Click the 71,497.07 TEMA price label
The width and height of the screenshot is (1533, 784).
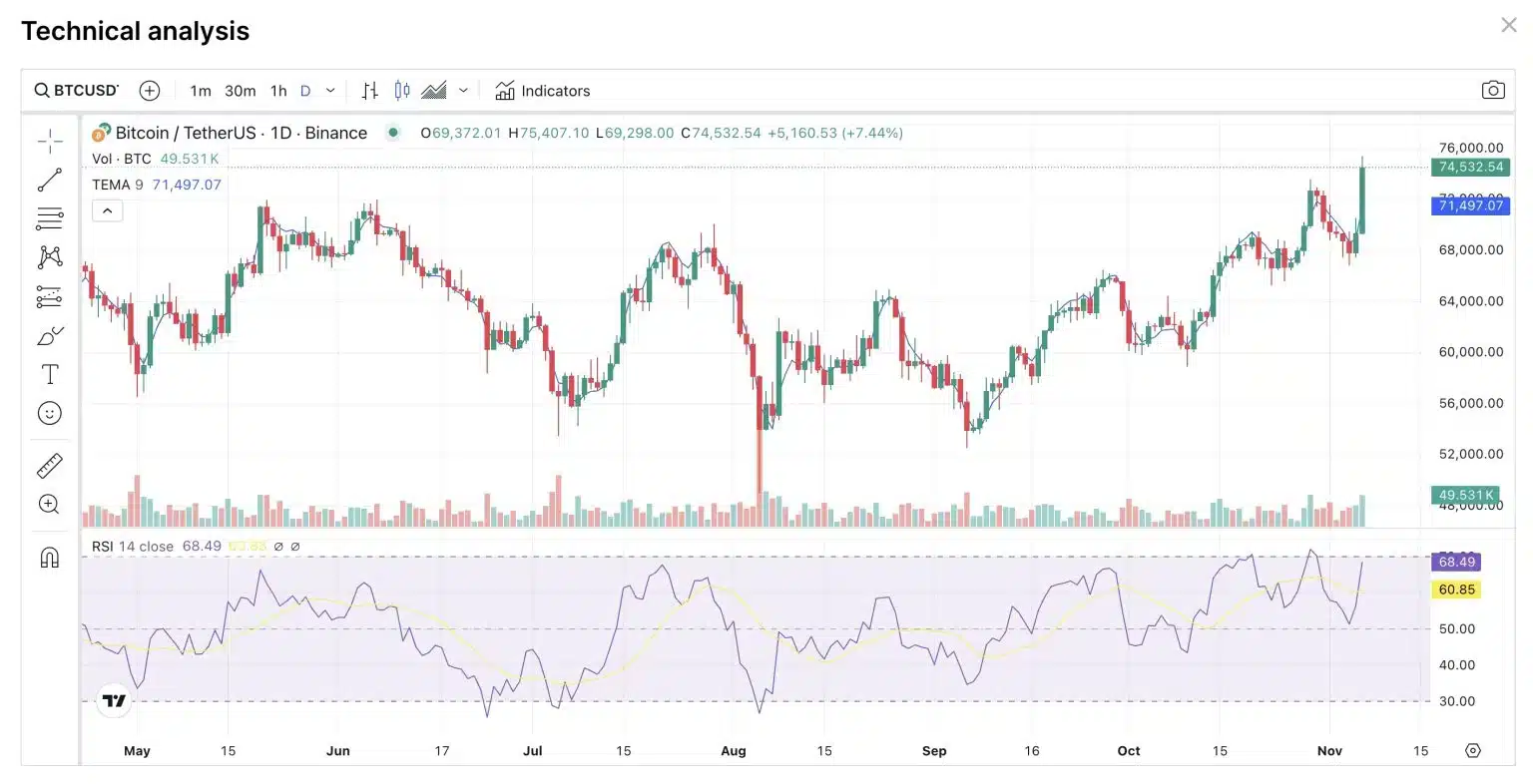[1470, 205]
